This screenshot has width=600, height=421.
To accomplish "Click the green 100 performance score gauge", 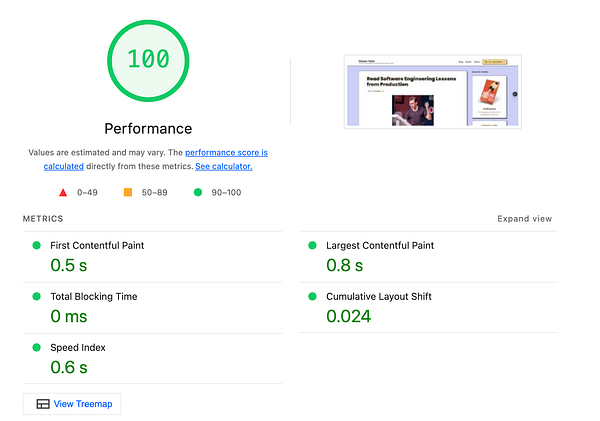I will click(x=148, y=61).
